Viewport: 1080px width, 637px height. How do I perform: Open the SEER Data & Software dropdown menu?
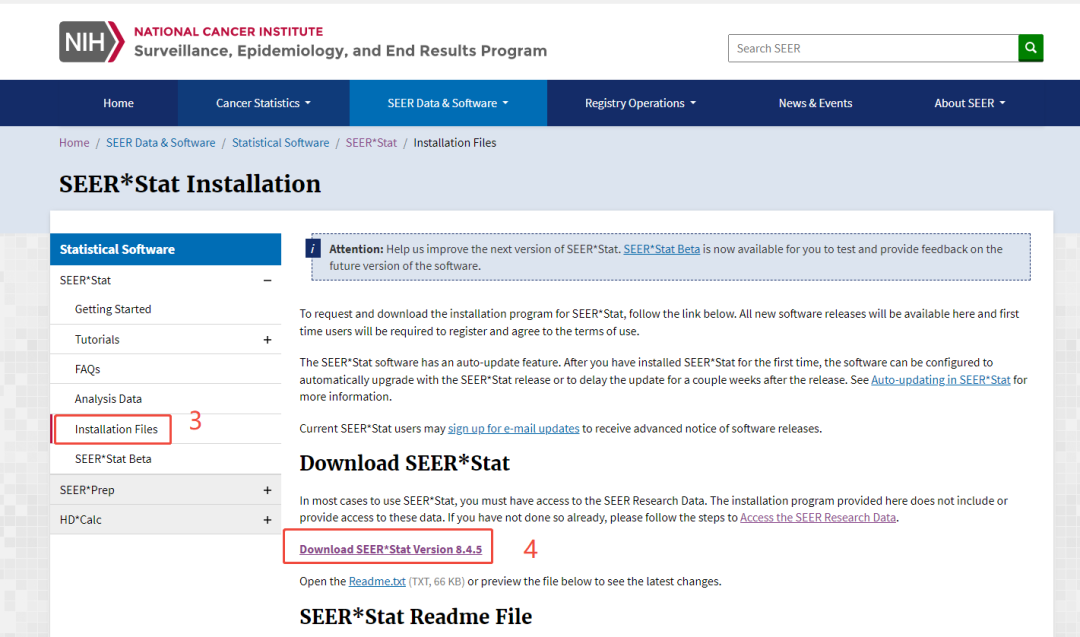tap(448, 103)
